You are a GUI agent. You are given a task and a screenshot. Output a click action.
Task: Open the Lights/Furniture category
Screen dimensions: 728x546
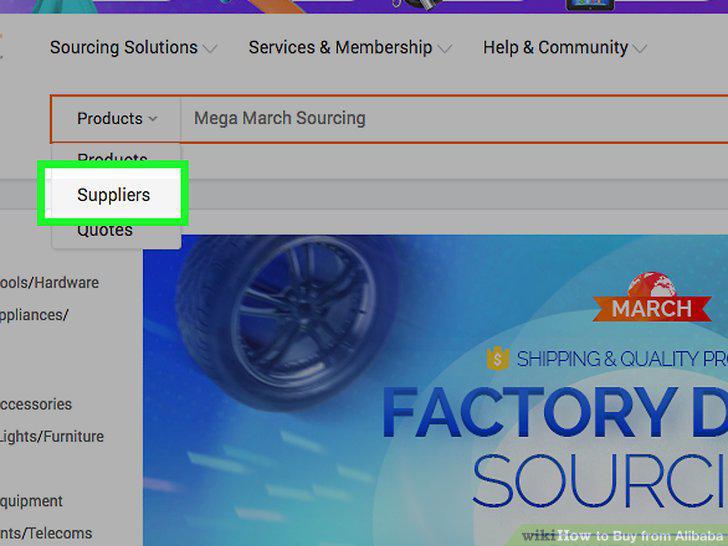[x=52, y=436]
